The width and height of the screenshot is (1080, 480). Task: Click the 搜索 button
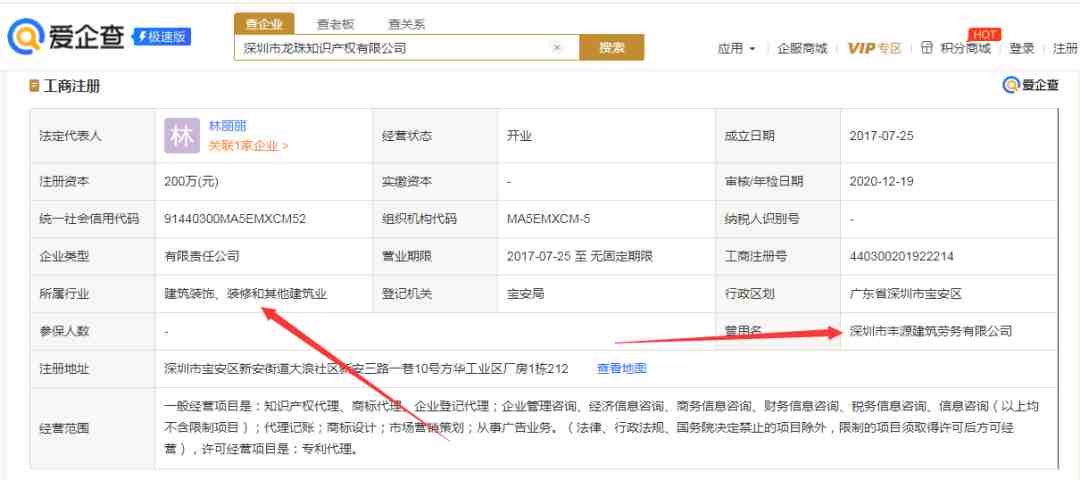pos(612,48)
